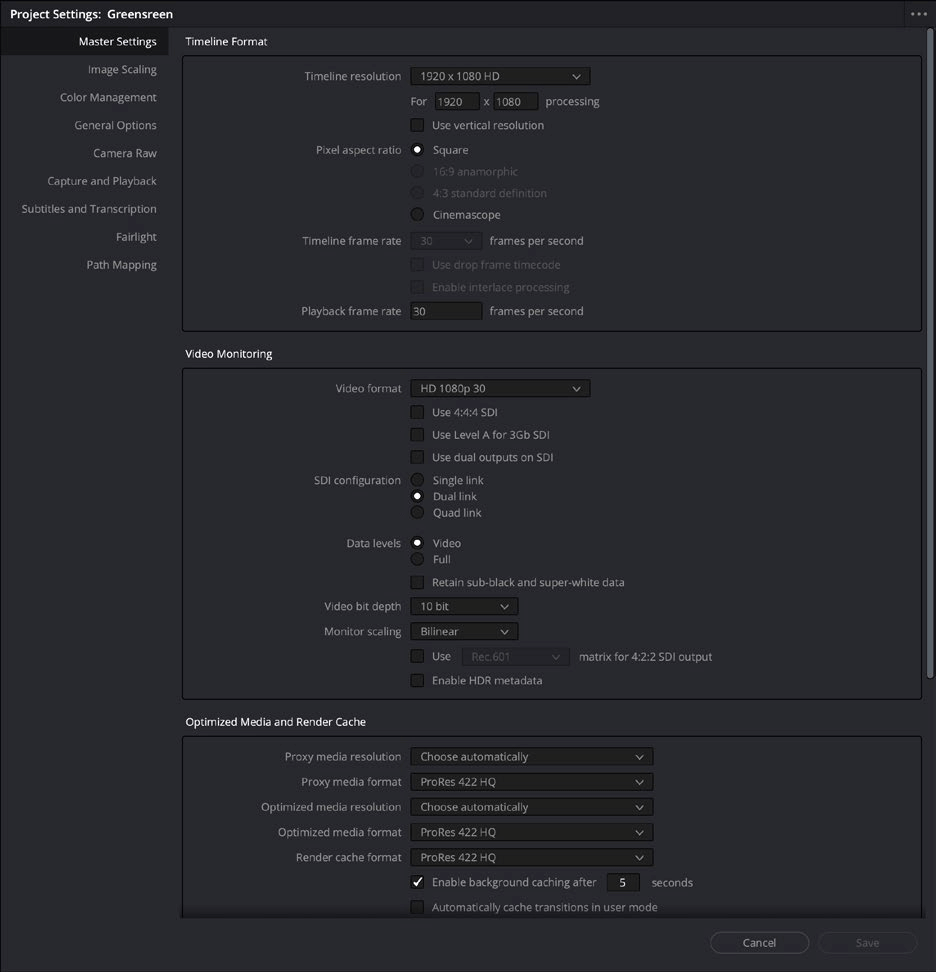This screenshot has height=972, width=936.
Task: Enable HDR metadata
Action: point(417,679)
